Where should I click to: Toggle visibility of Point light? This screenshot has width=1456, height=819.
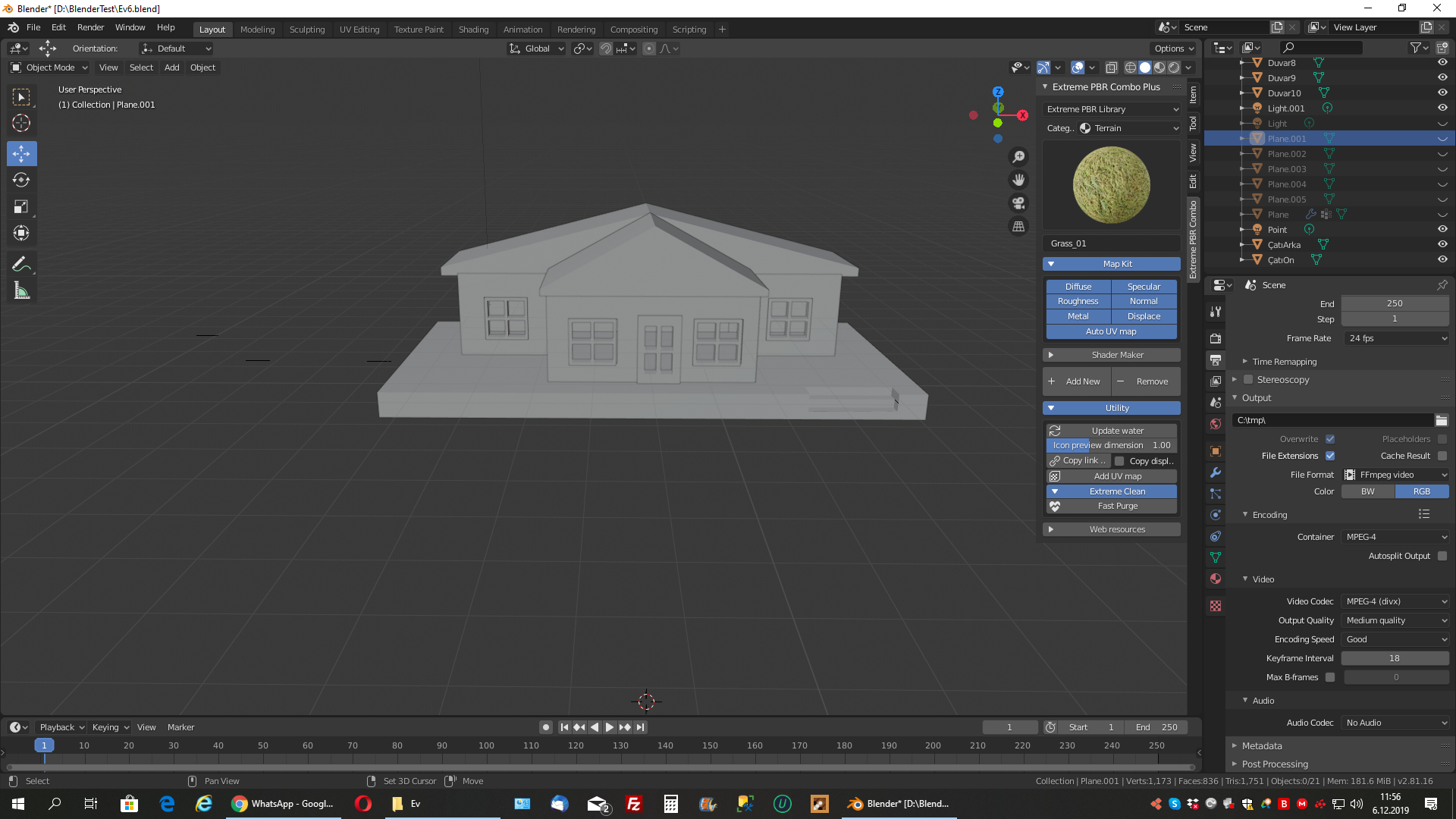1442,229
